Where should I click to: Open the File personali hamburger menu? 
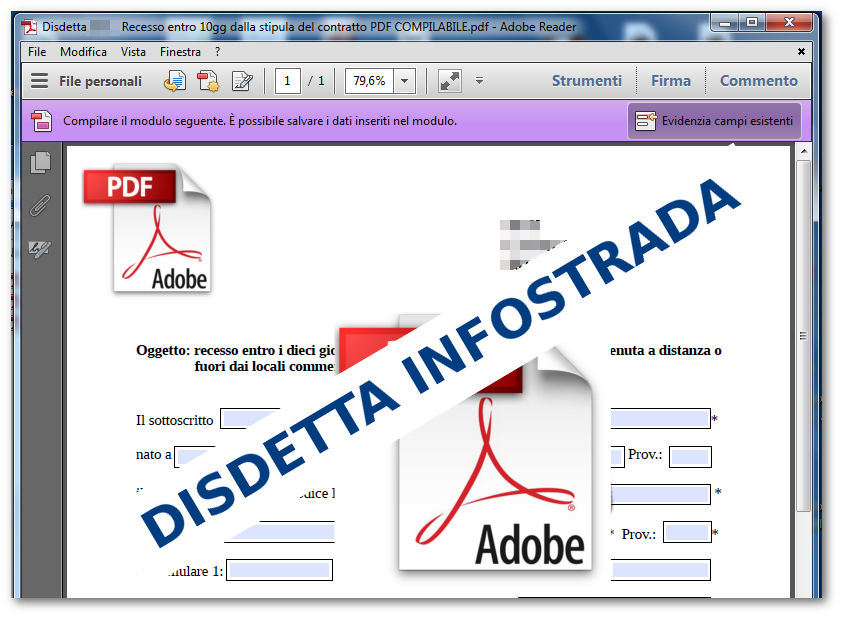tap(39, 80)
